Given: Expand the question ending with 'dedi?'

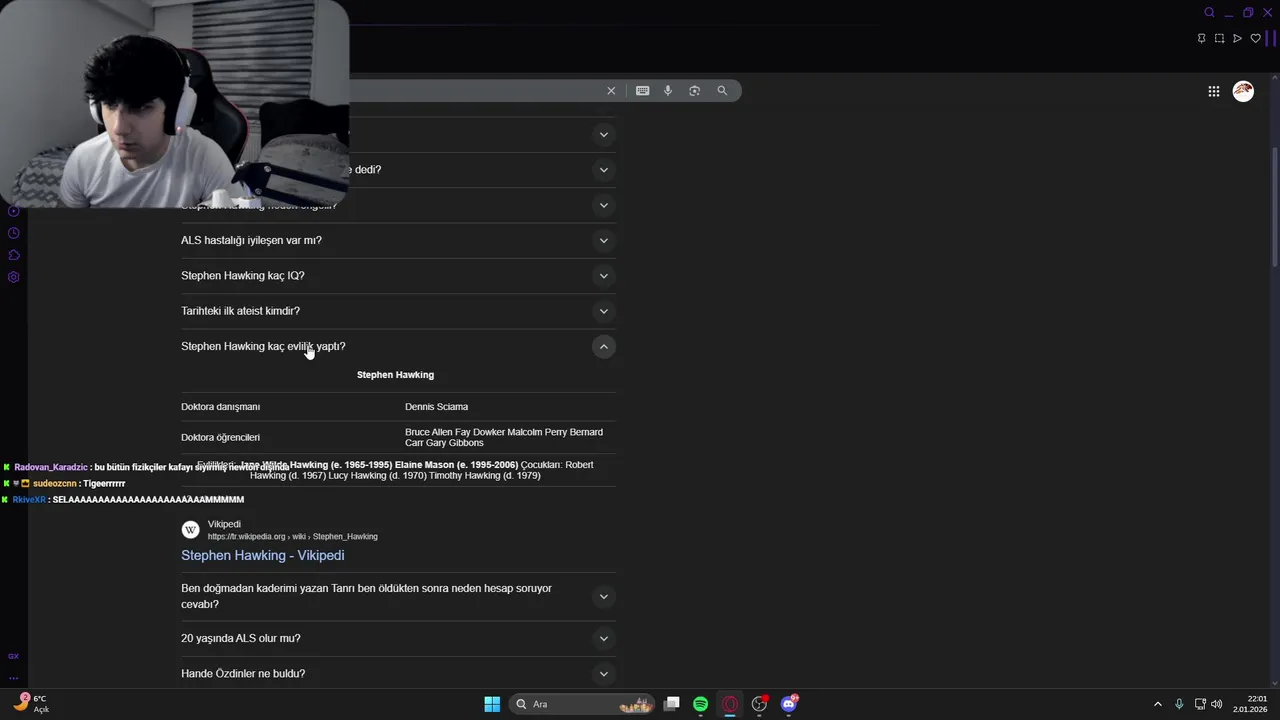Looking at the screenshot, I should 603,170.
